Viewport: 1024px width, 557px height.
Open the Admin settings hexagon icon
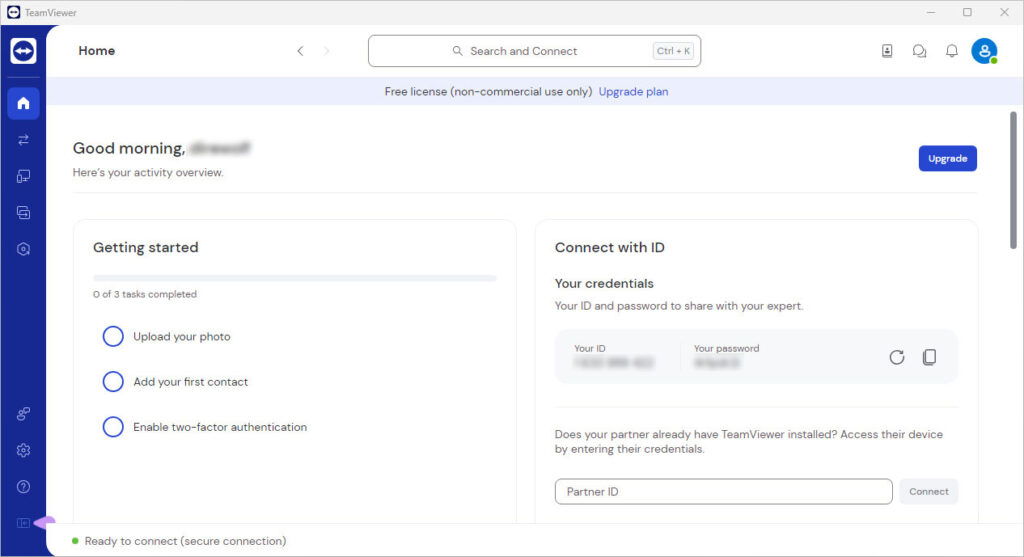(x=24, y=249)
